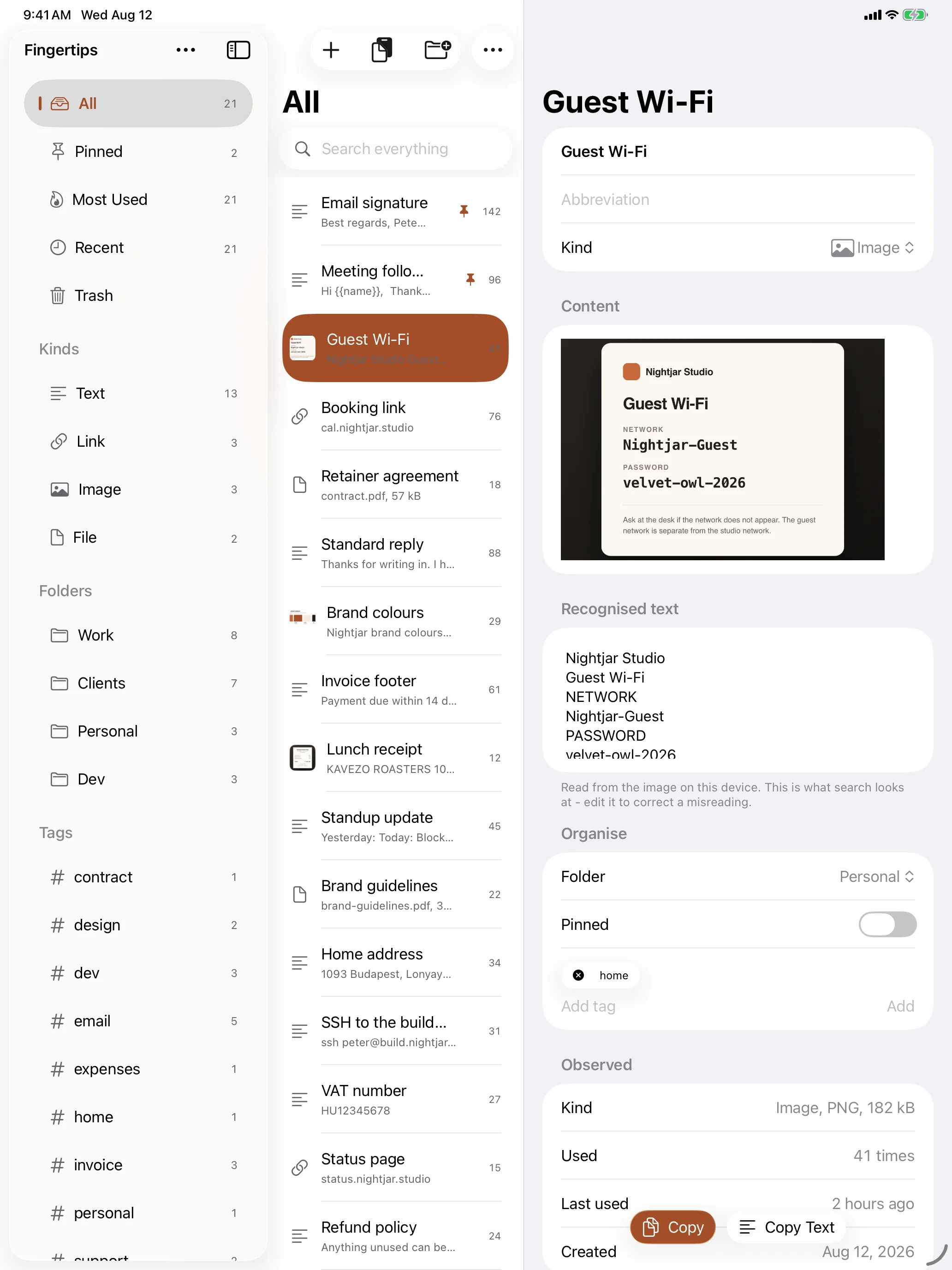The height and width of the screenshot is (1270, 952).
Task: Click the Guest Wi-Fi title field
Action: 738,151
